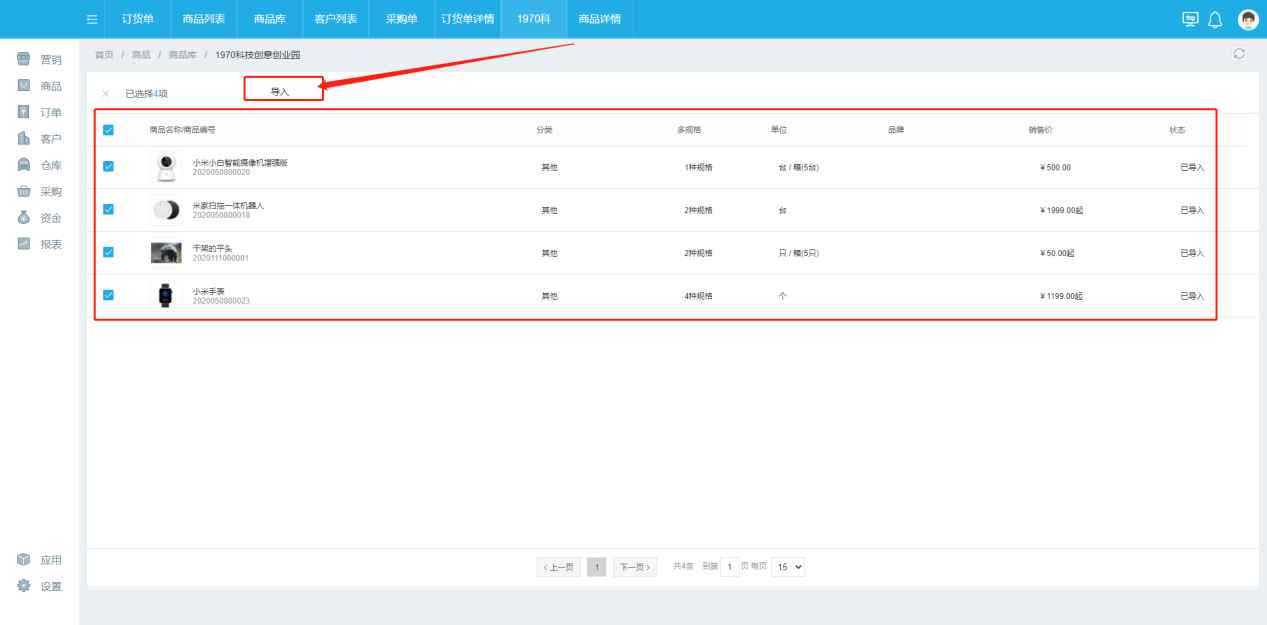Click the 小米小白智能摄像机 product thumbnail
Screen dimensions: 1267x625
coord(166,167)
